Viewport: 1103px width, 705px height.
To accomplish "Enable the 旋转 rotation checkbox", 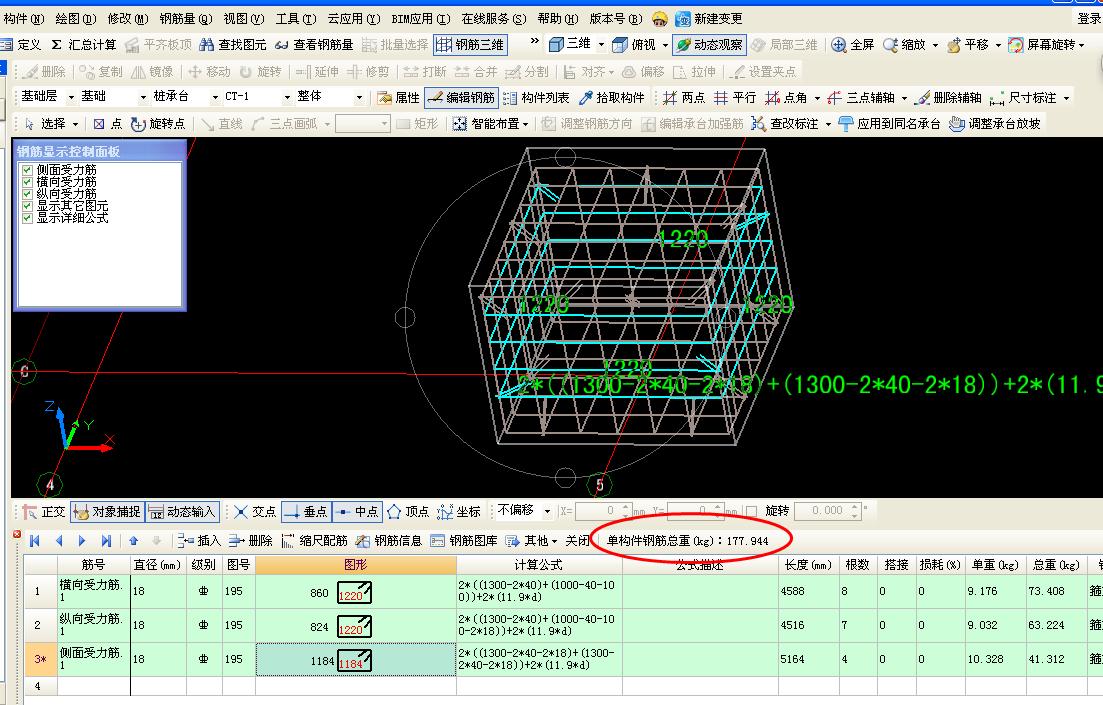I will click(x=751, y=511).
